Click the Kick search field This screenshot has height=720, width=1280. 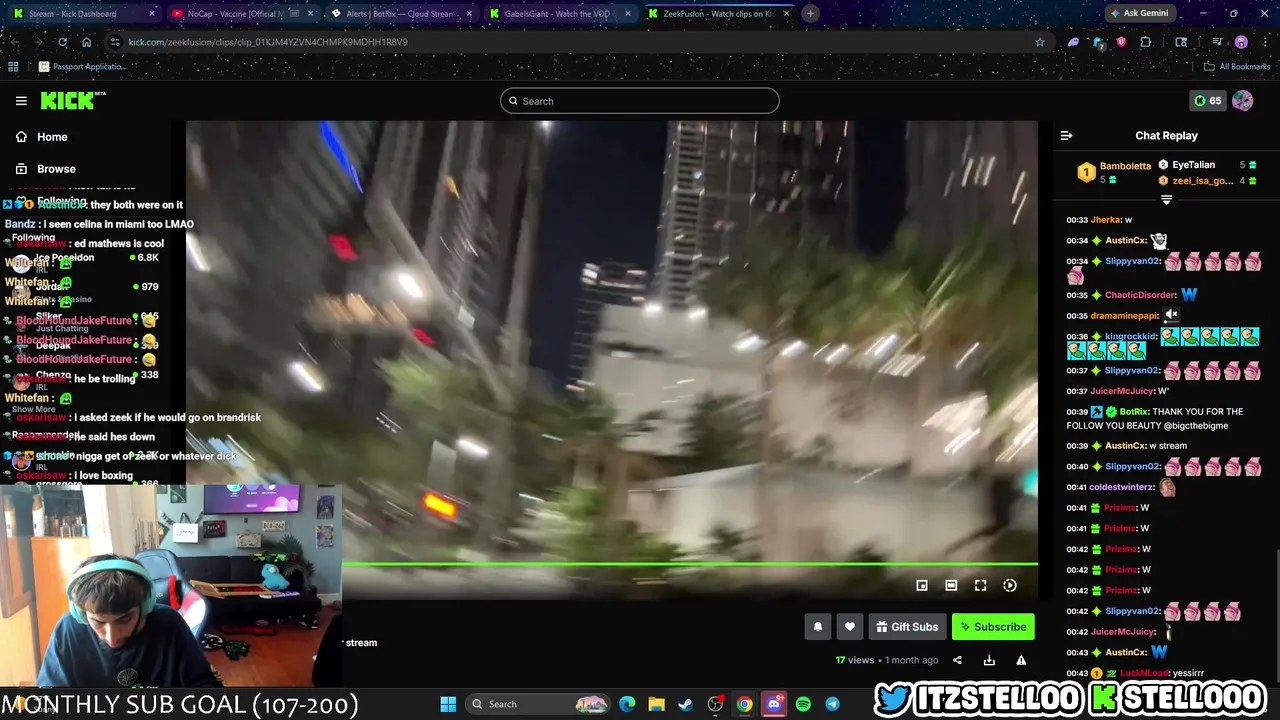[x=640, y=101]
